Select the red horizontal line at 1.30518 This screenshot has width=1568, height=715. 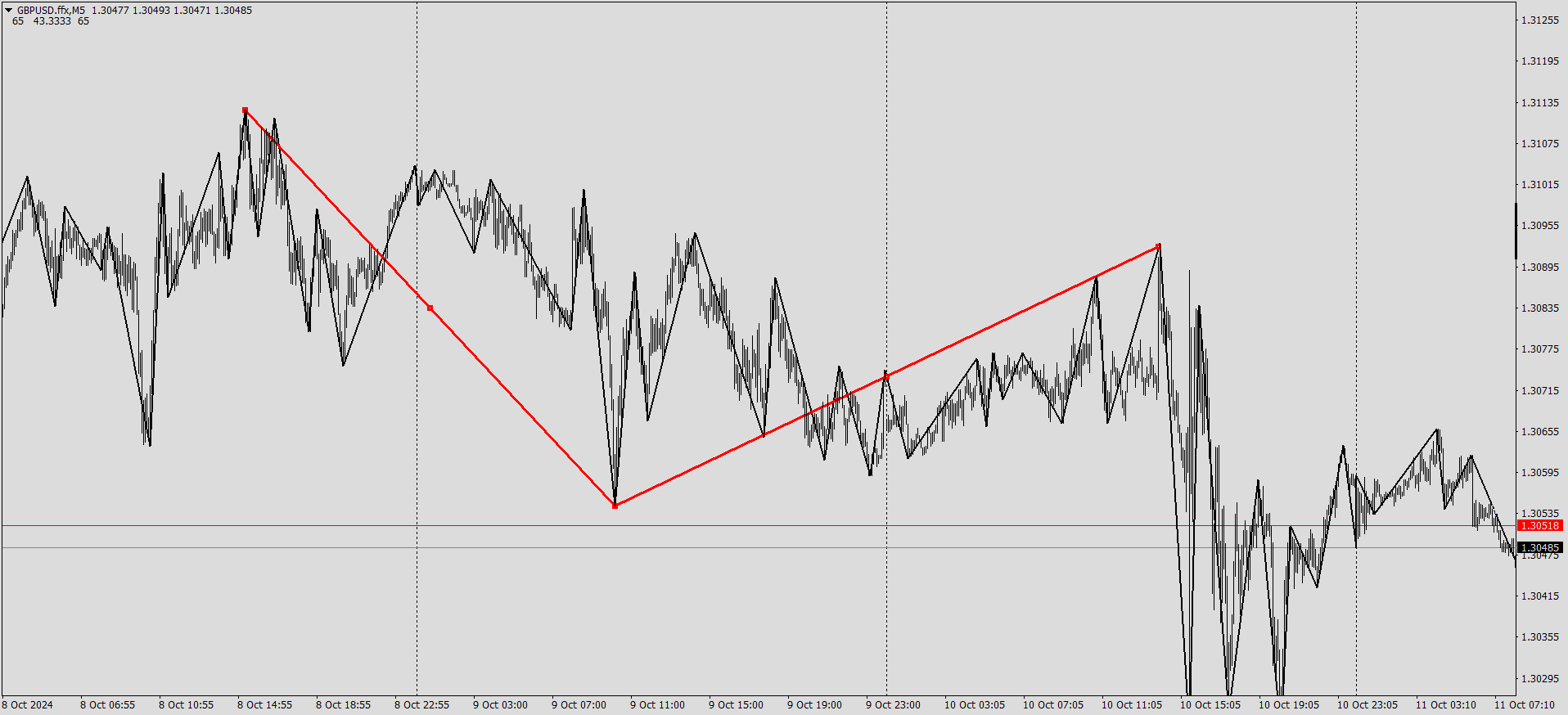point(758,525)
